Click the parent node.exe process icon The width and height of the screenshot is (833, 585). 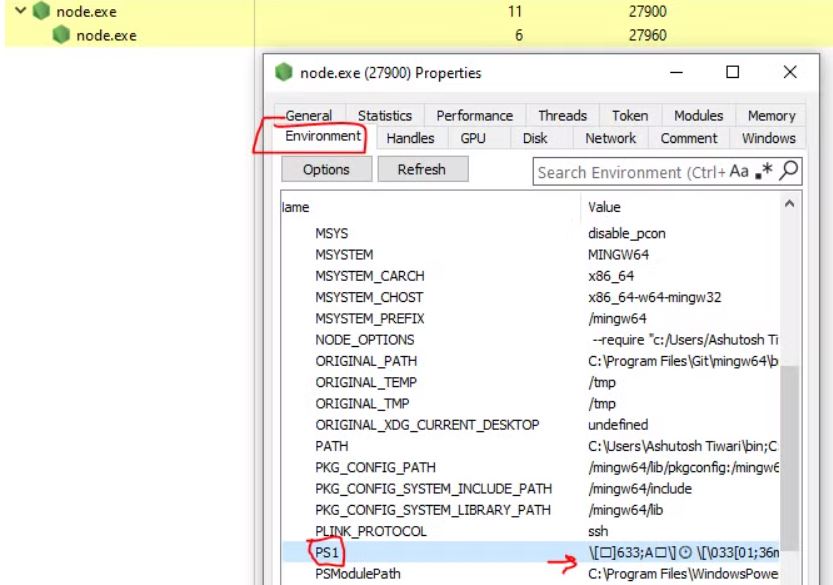41,13
